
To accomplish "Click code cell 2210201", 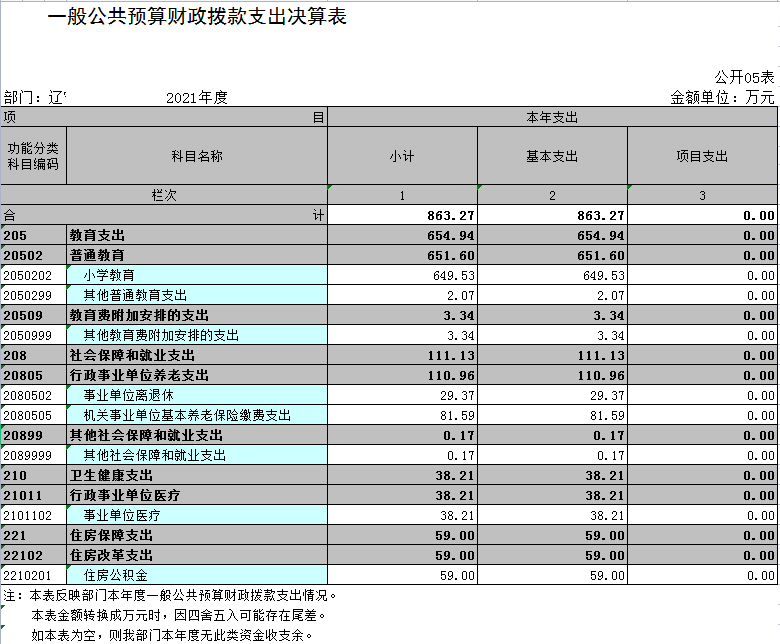I will (x=33, y=575).
